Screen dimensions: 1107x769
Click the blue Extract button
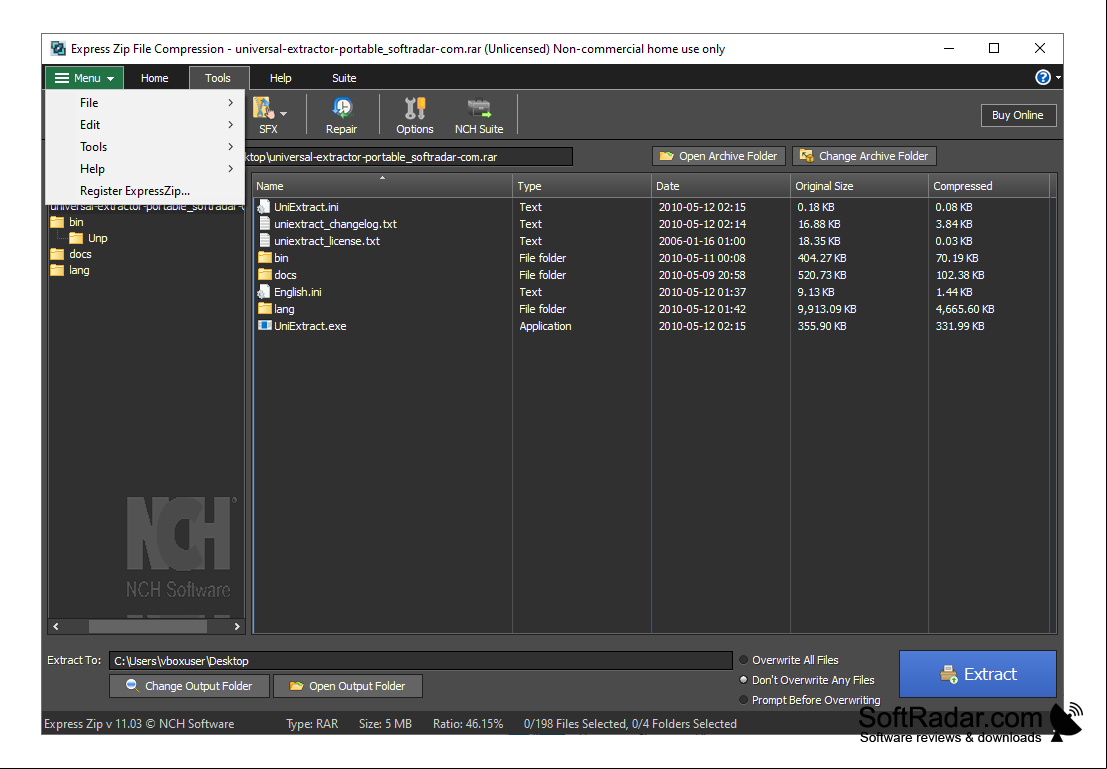(x=978, y=674)
